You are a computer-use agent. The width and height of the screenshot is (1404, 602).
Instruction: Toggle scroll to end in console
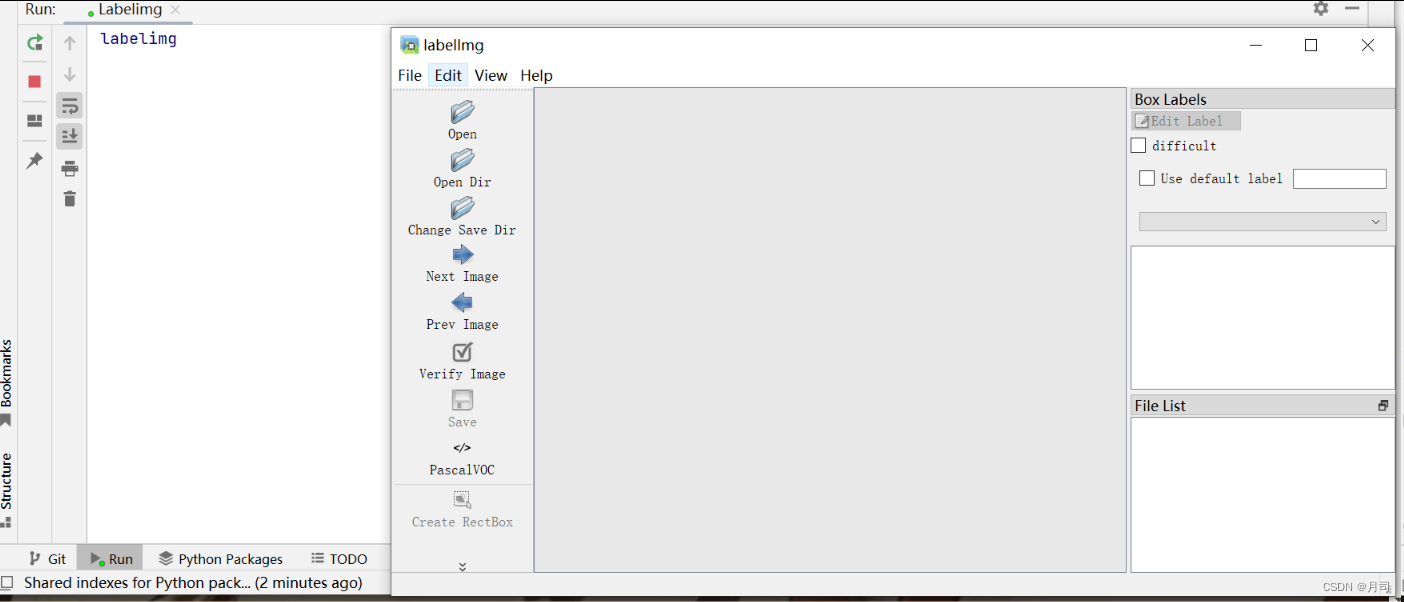tap(70, 137)
